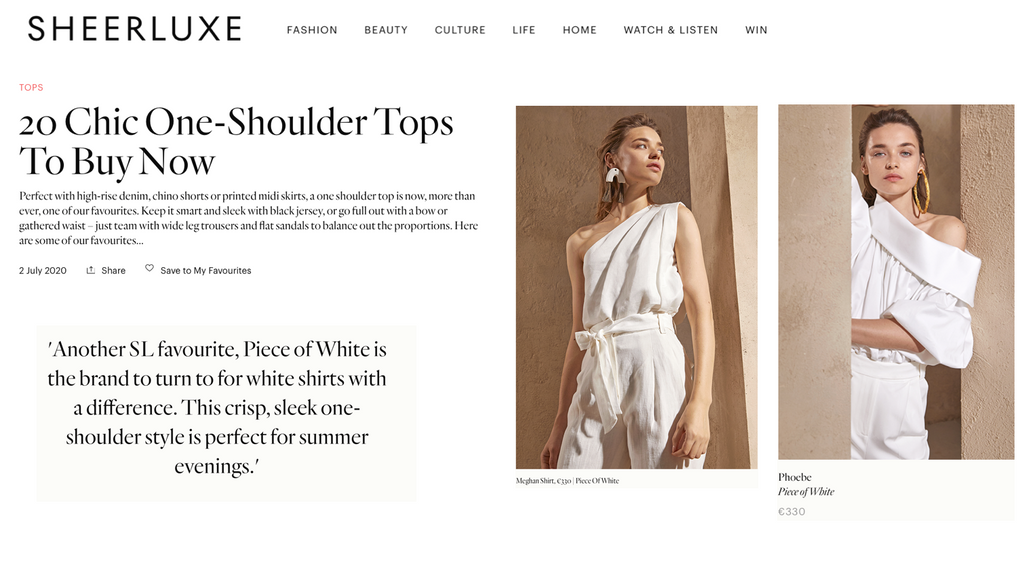Open the SHEERLUXE logo homepage
Screen dimensions: 1024x575
pos(135,29)
